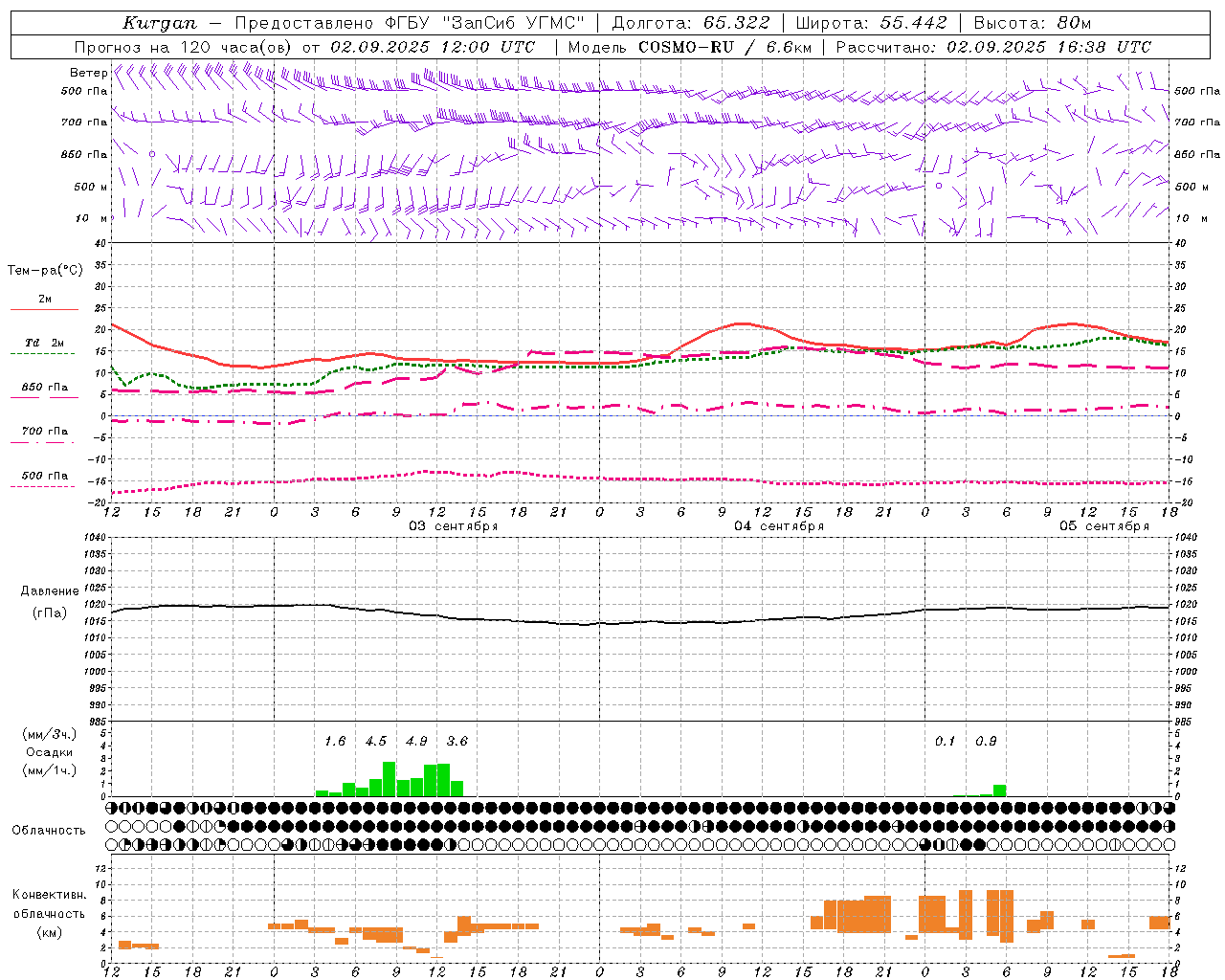Screen dimensions: 1225x980
Task: Click the solid red 2м legend line
Action: click(44, 309)
